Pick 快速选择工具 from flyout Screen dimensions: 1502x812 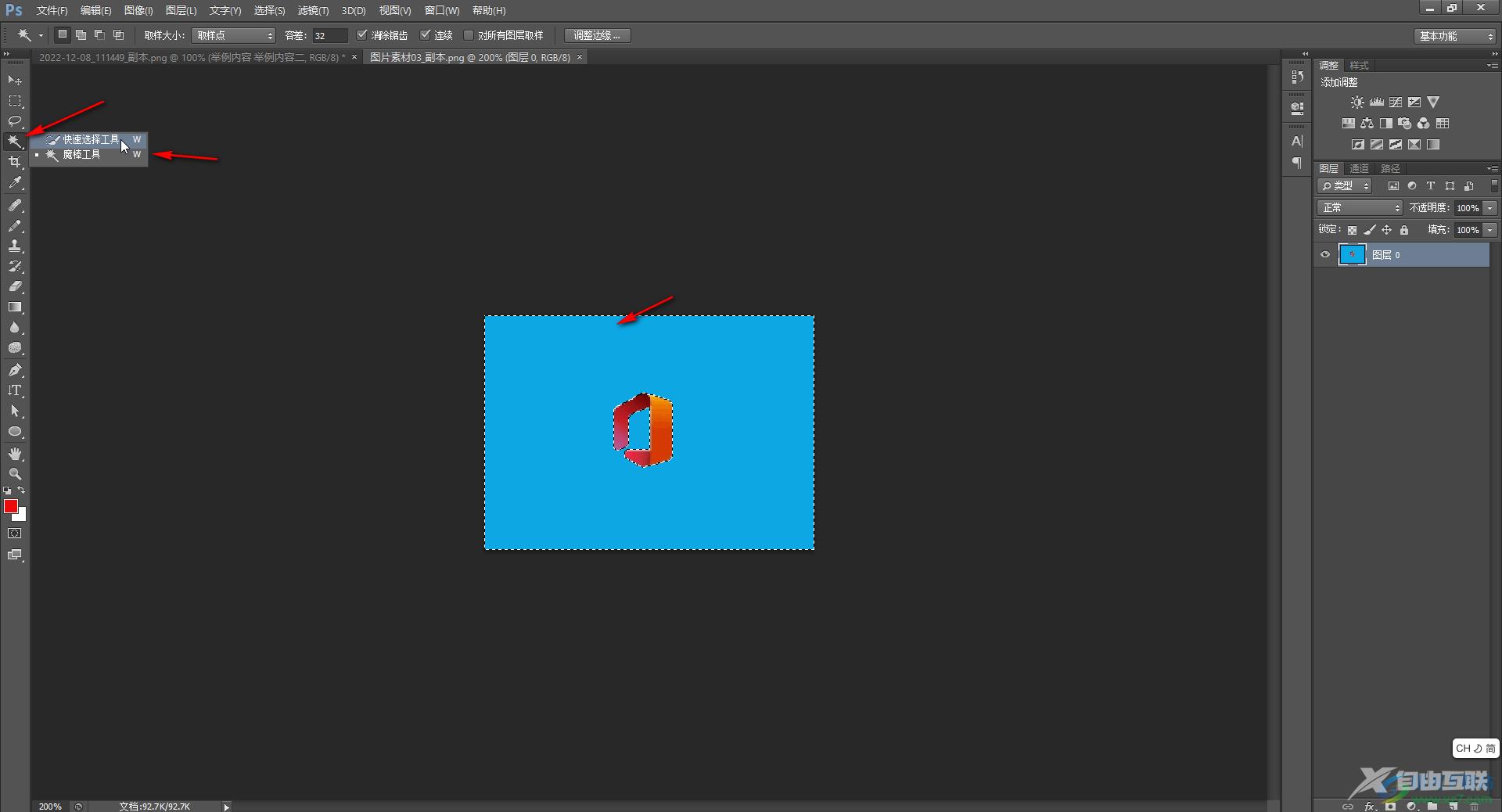click(89, 139)
